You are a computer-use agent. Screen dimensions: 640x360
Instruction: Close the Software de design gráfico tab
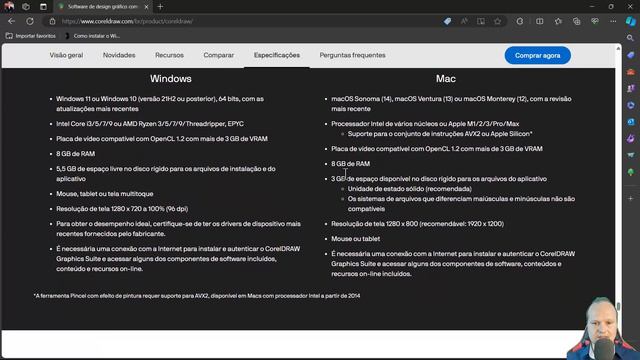click(x=147, y=7)
